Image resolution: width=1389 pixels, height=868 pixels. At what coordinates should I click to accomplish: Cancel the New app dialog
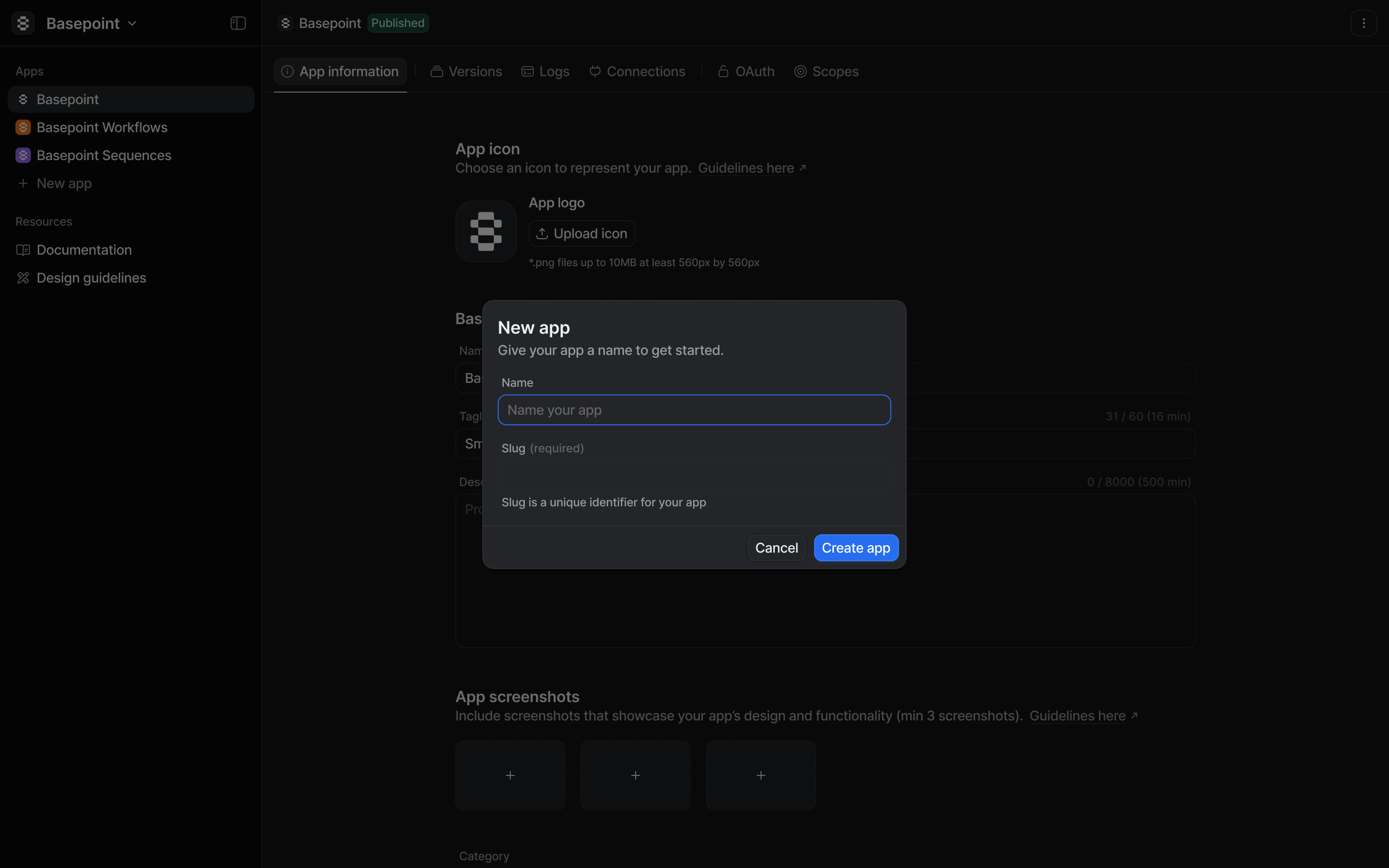click(776, 548)
